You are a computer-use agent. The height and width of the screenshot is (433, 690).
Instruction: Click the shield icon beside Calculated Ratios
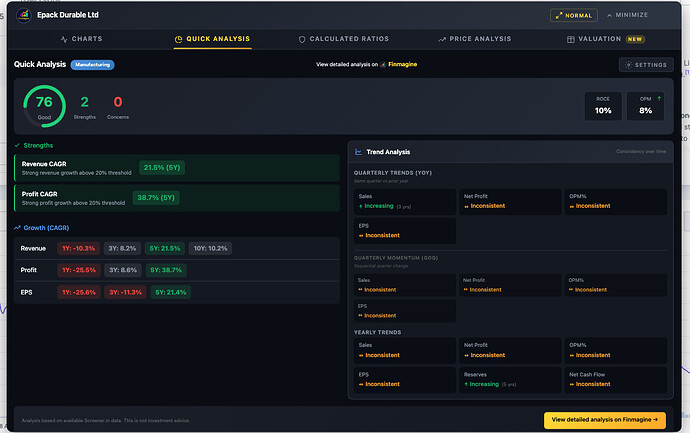click(303, 39)
